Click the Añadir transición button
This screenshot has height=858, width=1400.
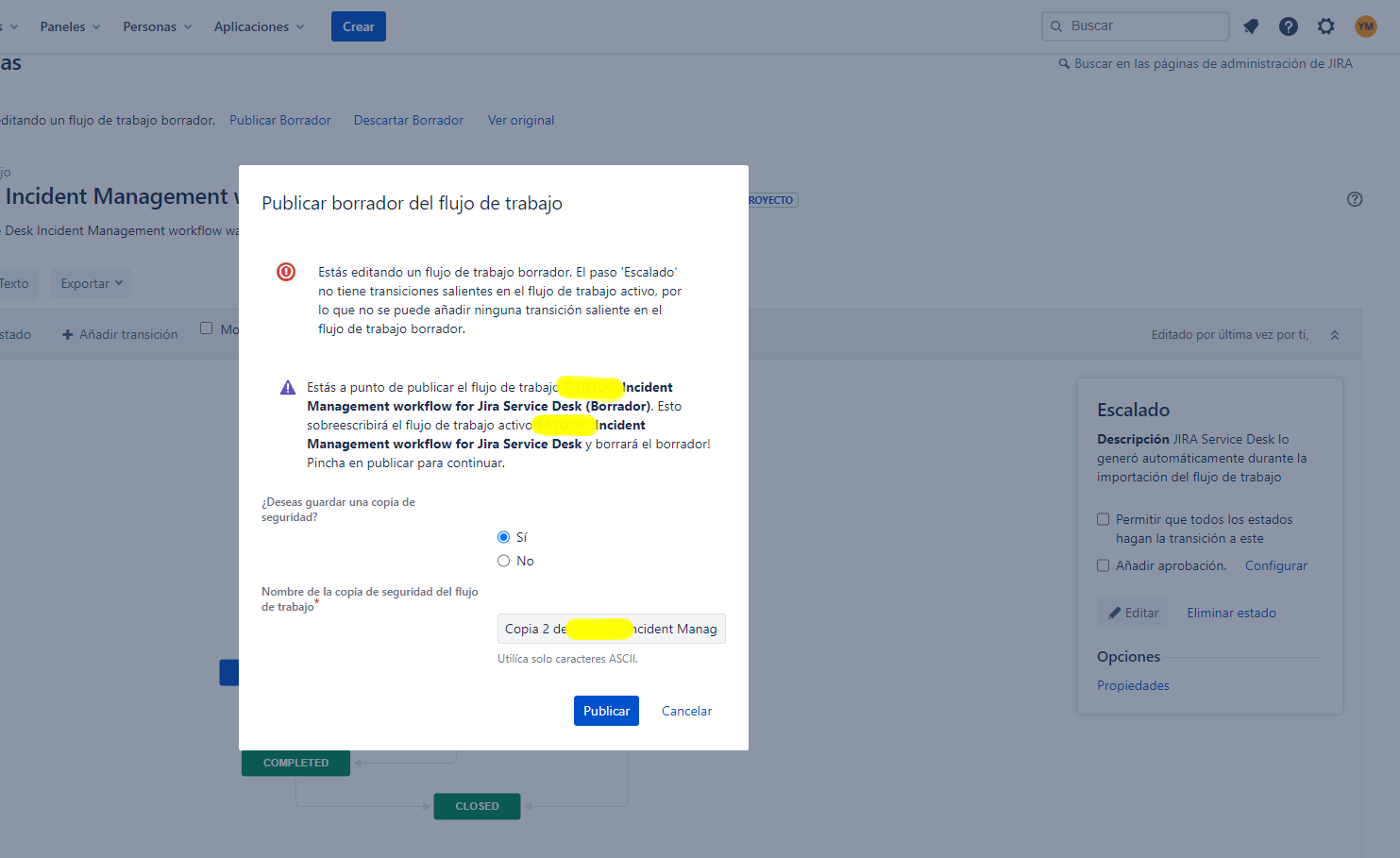coord(120,334)
